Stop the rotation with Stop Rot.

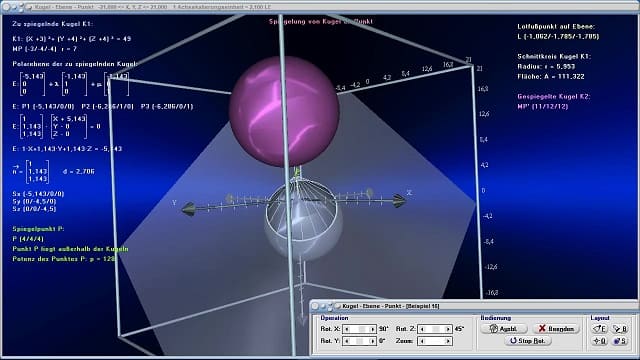[x=528, y=341]
